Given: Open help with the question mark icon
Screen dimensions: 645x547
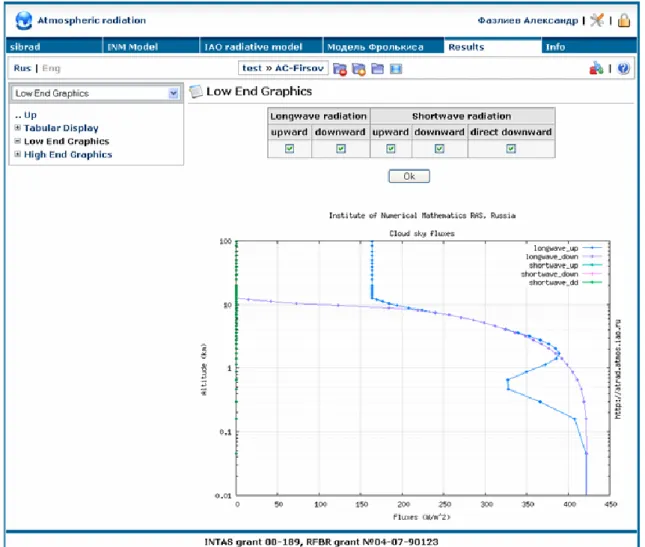Looking at the screenshot, I should (x=623, y=68).
